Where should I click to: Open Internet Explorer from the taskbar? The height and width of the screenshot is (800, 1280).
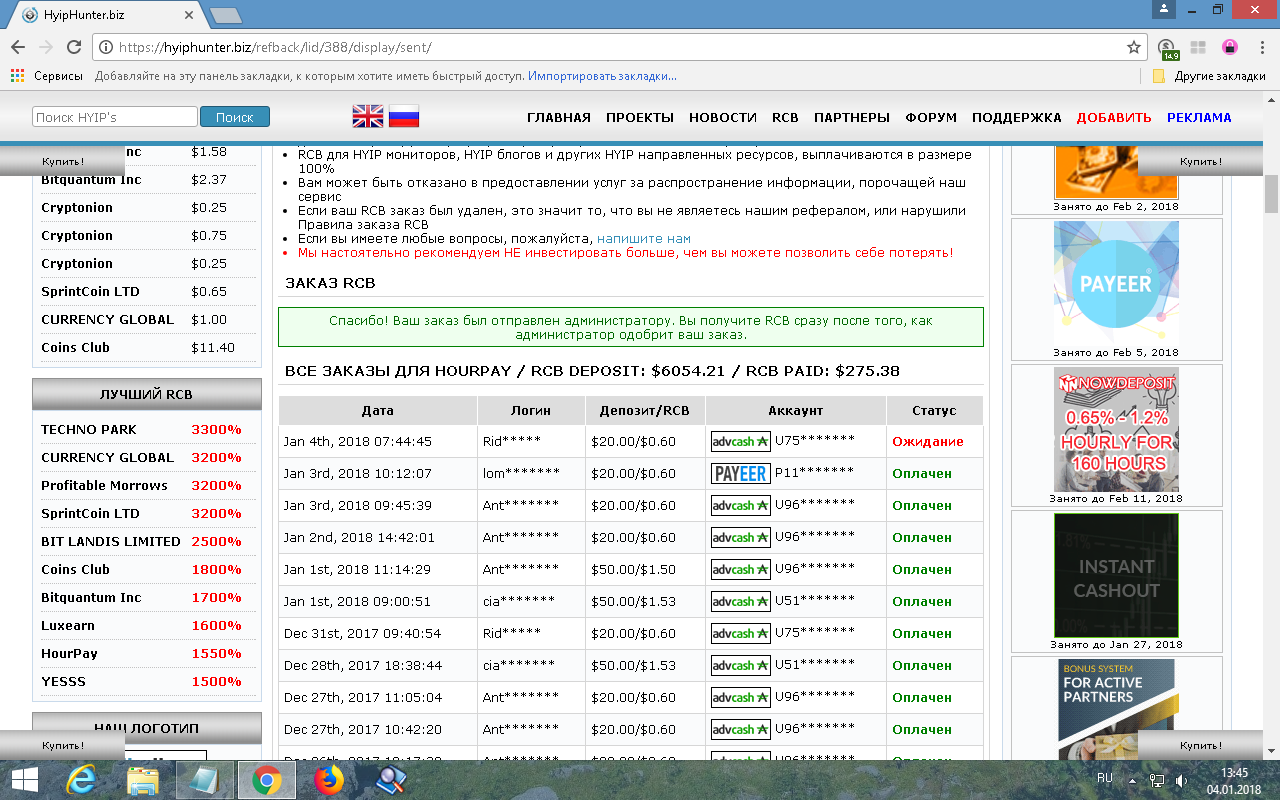[81, 778]
